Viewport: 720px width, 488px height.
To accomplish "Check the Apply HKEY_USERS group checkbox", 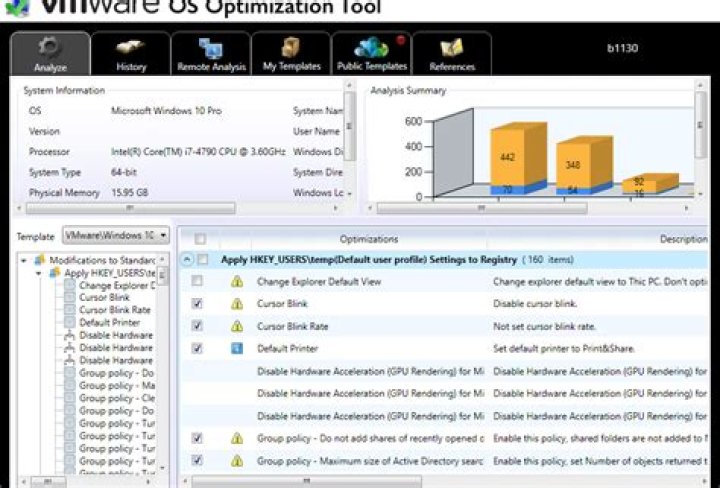I will click(202, 260).
